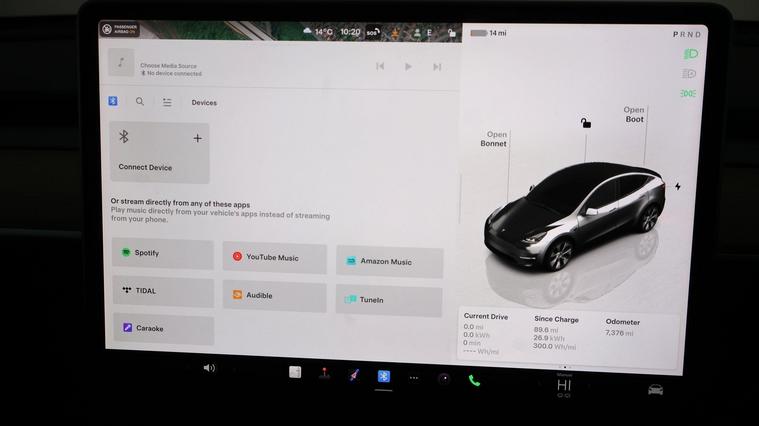The width and height of the screenshot is (759, 426).
Task: Tap the charging bolt icon beside the car
Action: tap(677, 187)
